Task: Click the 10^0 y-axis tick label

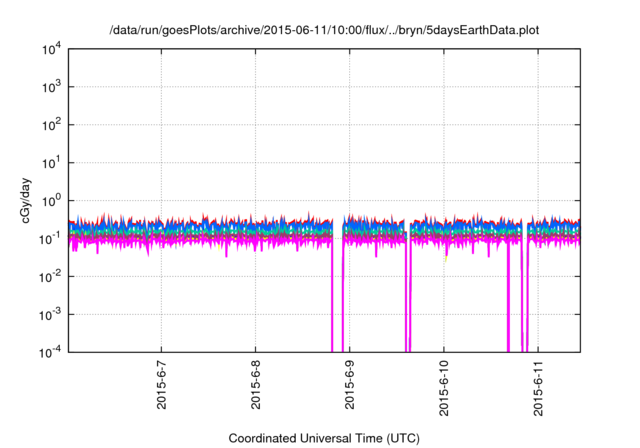Action: 52,201
